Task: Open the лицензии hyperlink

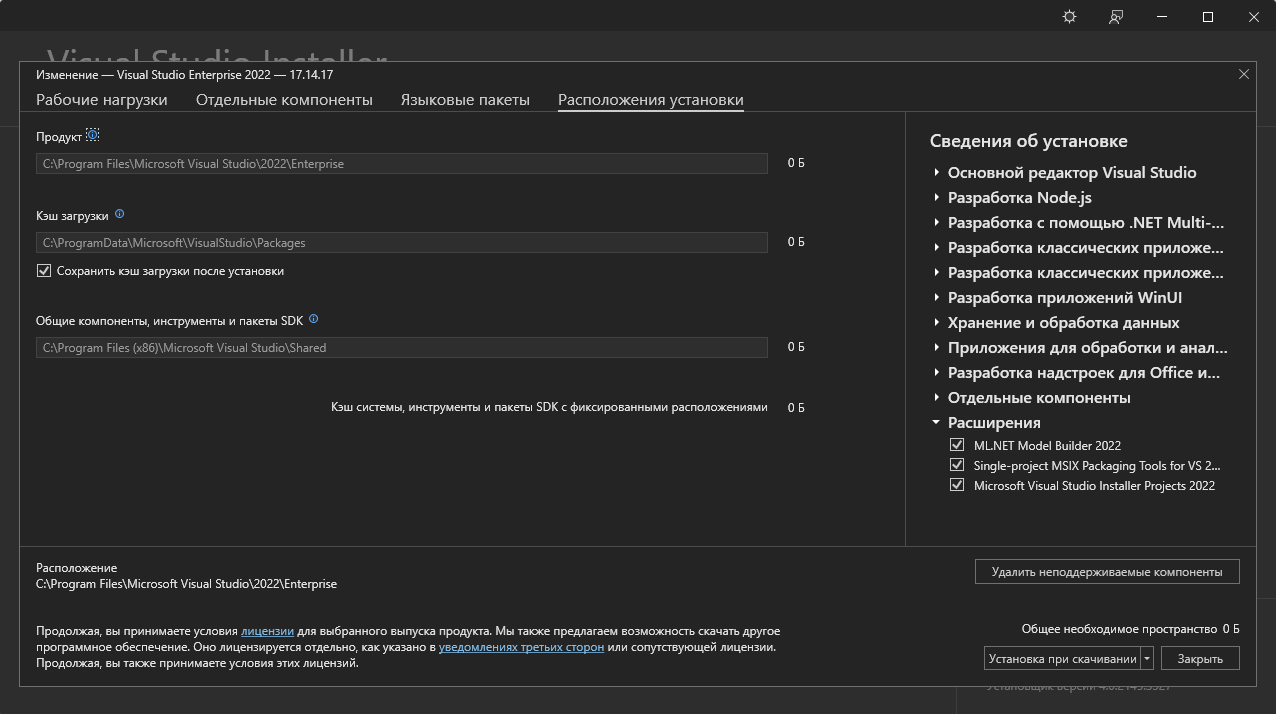Action: tap(267, 632)
